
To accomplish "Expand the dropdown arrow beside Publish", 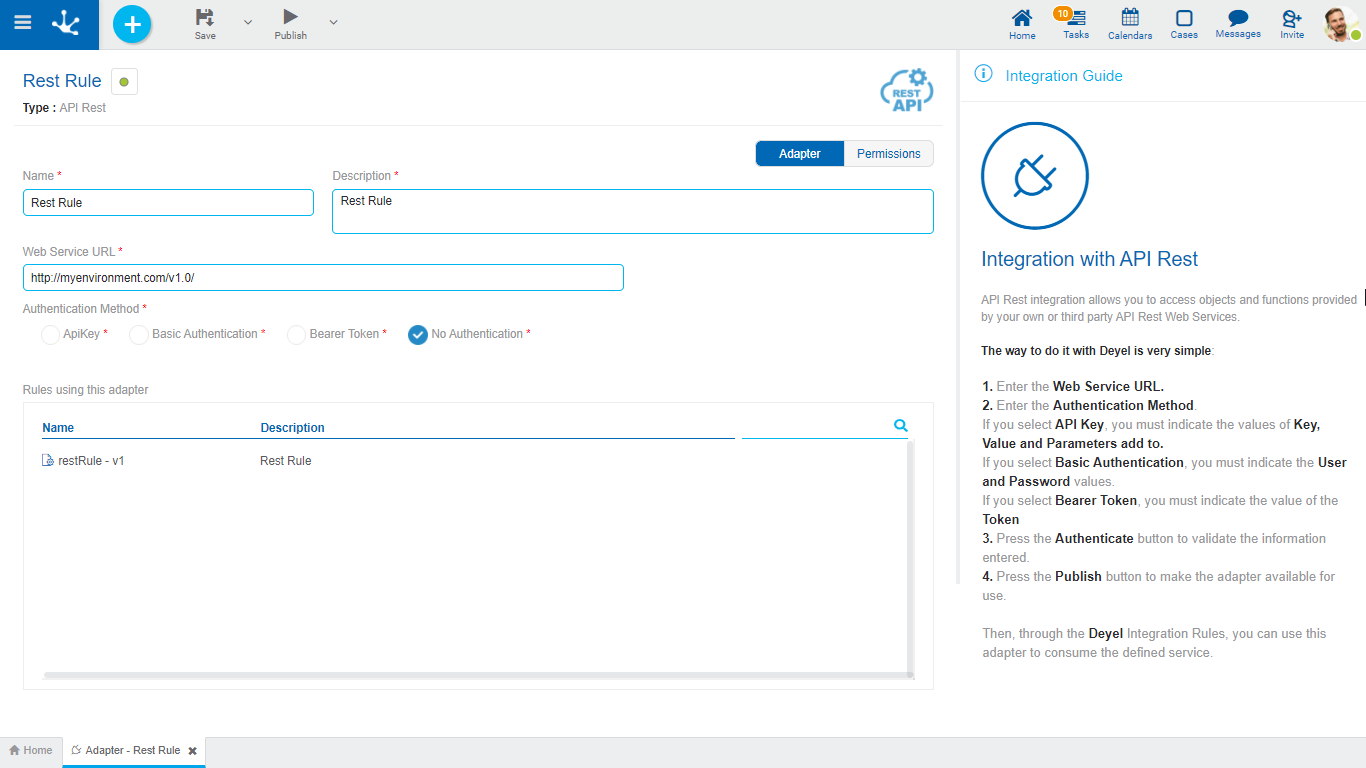I will click(333, 22).
